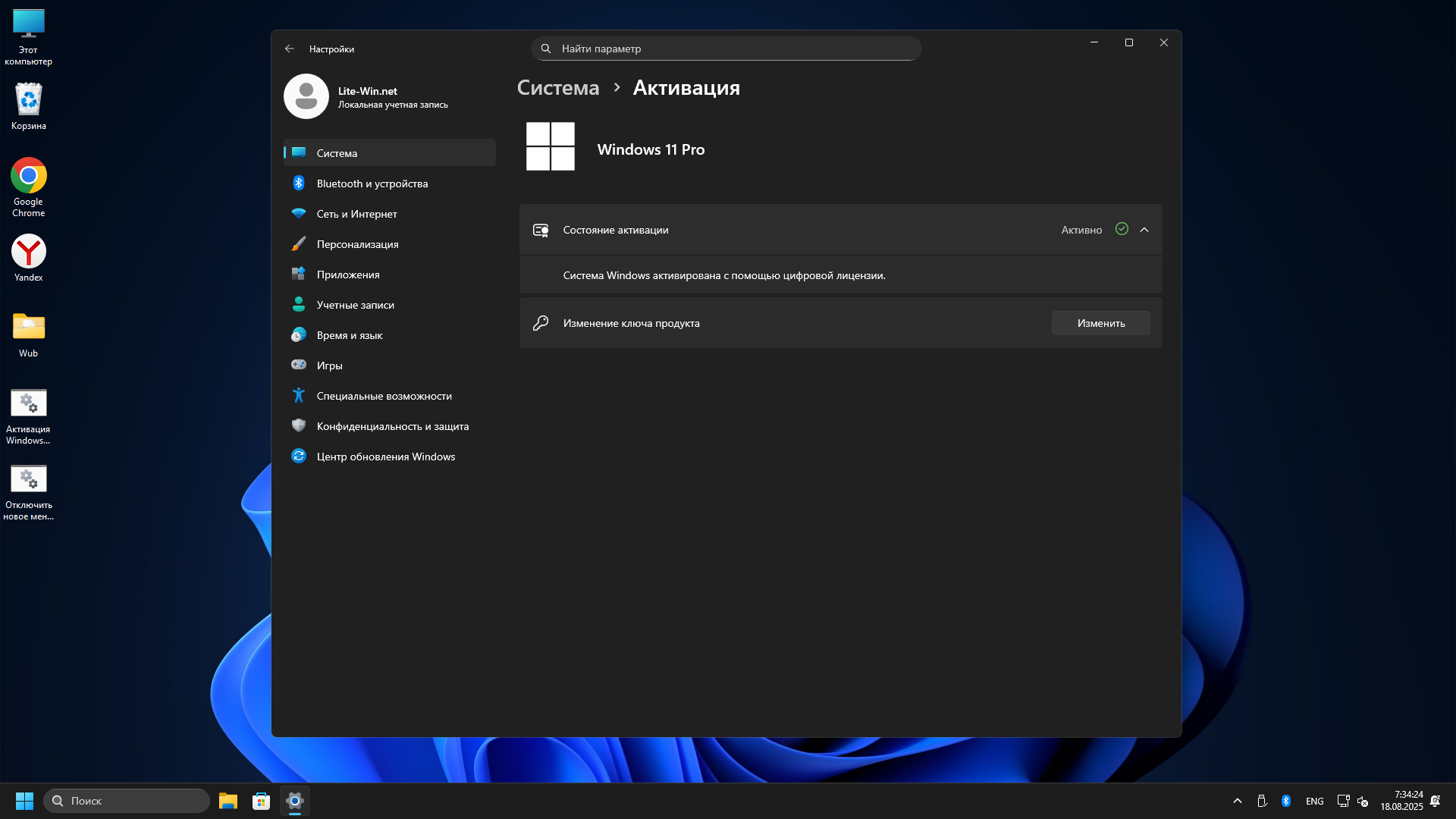Collapse the Состояние активации chevron
The width and height of the screenshot is (1456, 819).
coord(1144,230)
